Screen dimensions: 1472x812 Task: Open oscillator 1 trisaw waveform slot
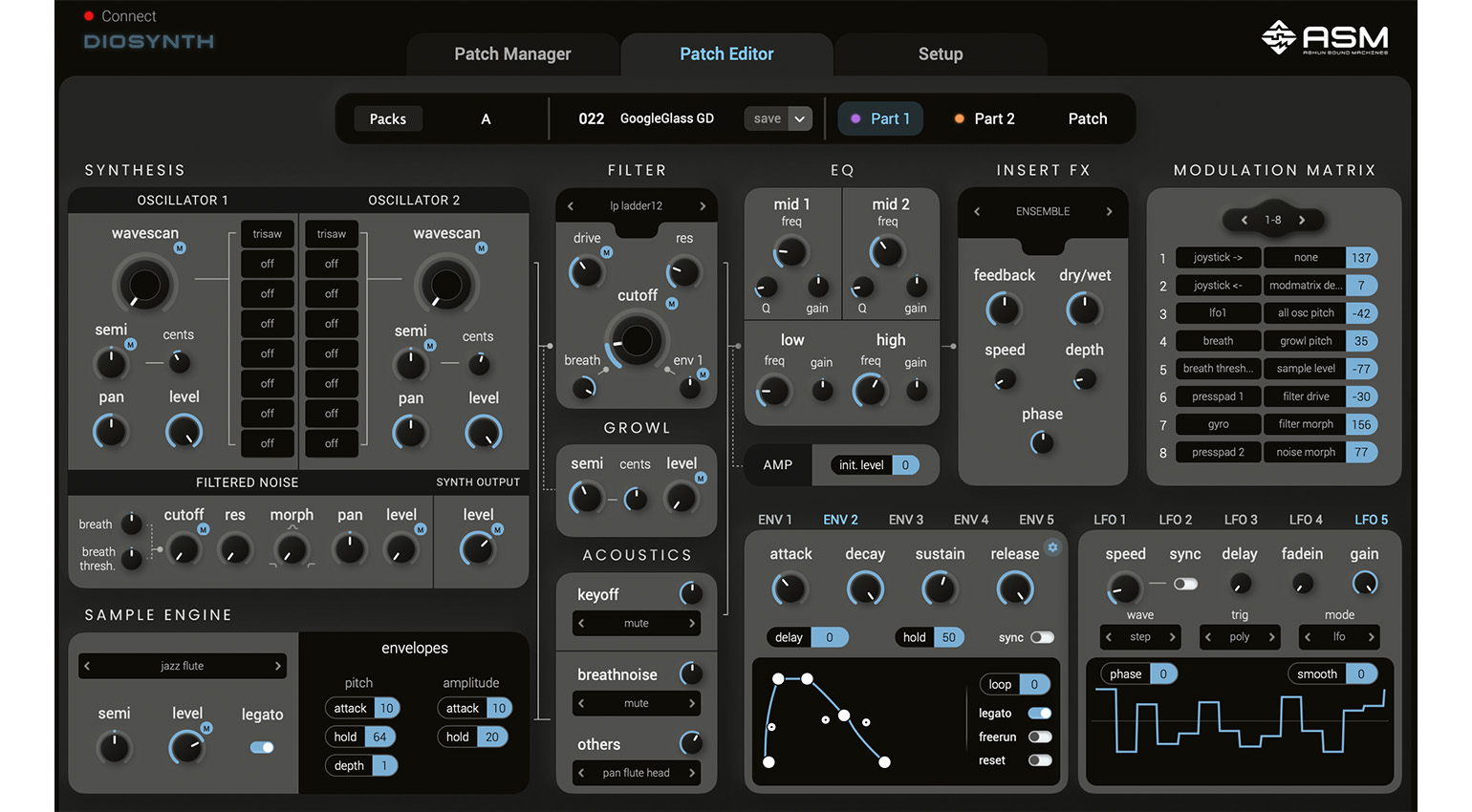coord(268,234)
